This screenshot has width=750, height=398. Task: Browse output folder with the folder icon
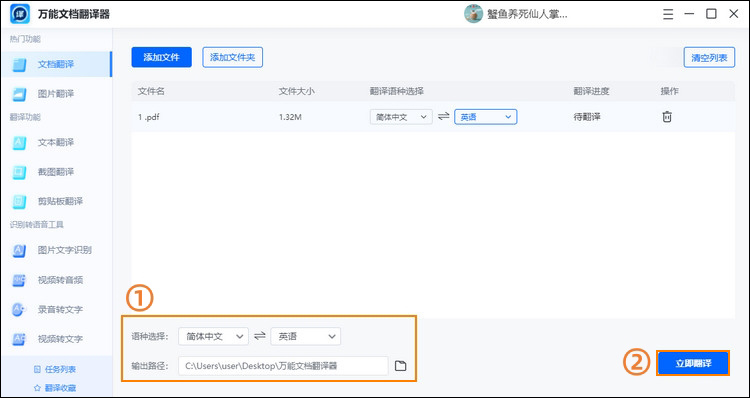pos(400,366)
